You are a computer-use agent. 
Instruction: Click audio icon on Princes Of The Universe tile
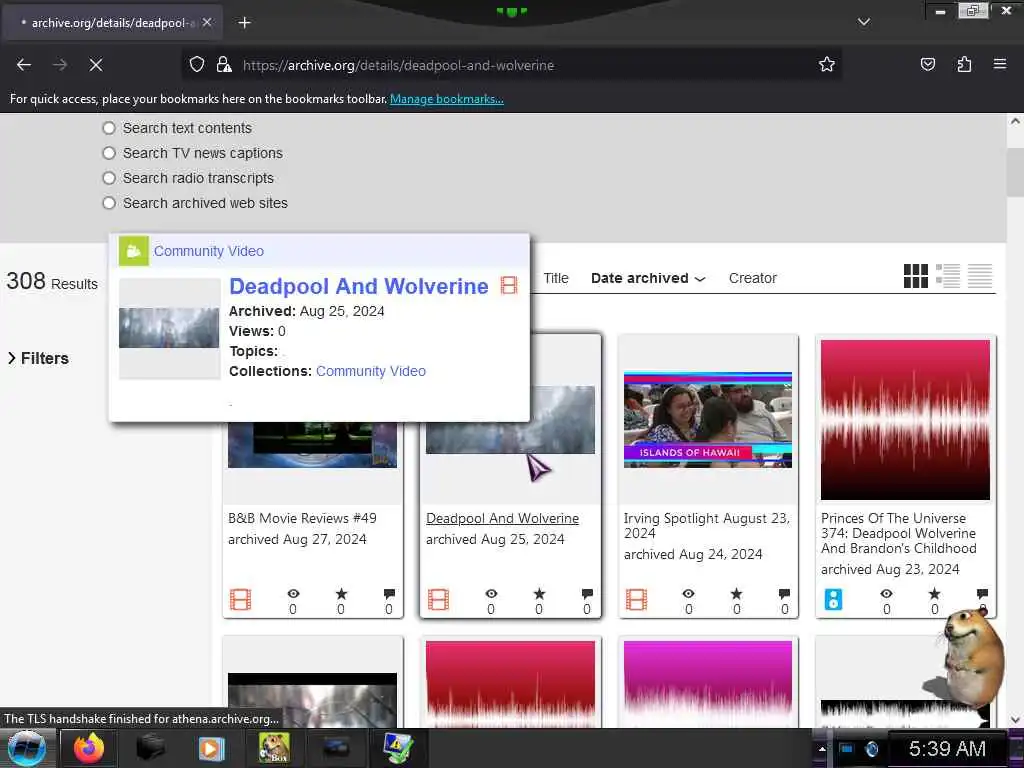coord(833,600)
